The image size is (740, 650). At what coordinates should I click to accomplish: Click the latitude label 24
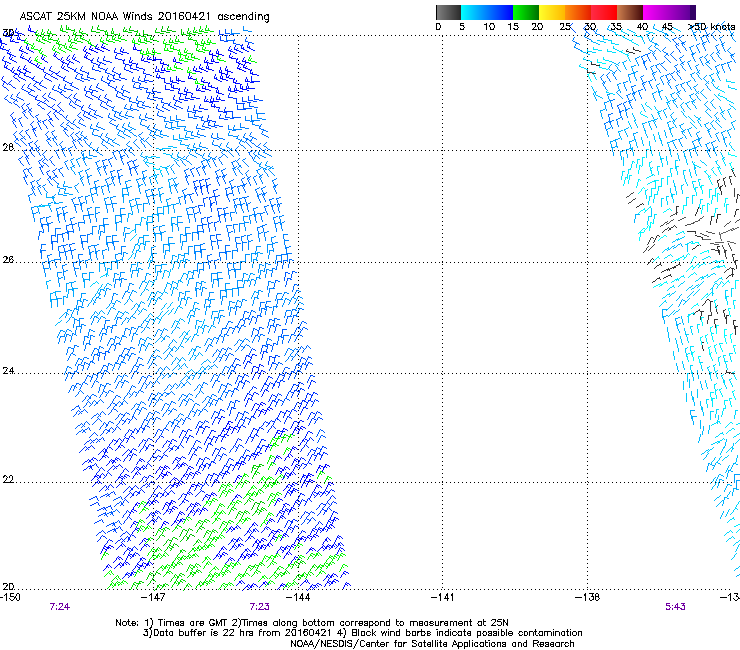8,371
